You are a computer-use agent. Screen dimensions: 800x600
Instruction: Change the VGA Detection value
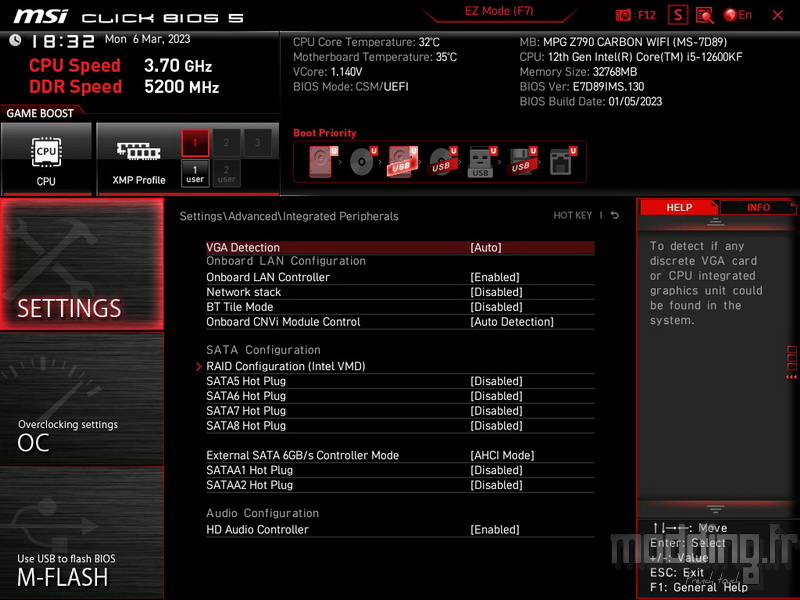click(400, 247)
